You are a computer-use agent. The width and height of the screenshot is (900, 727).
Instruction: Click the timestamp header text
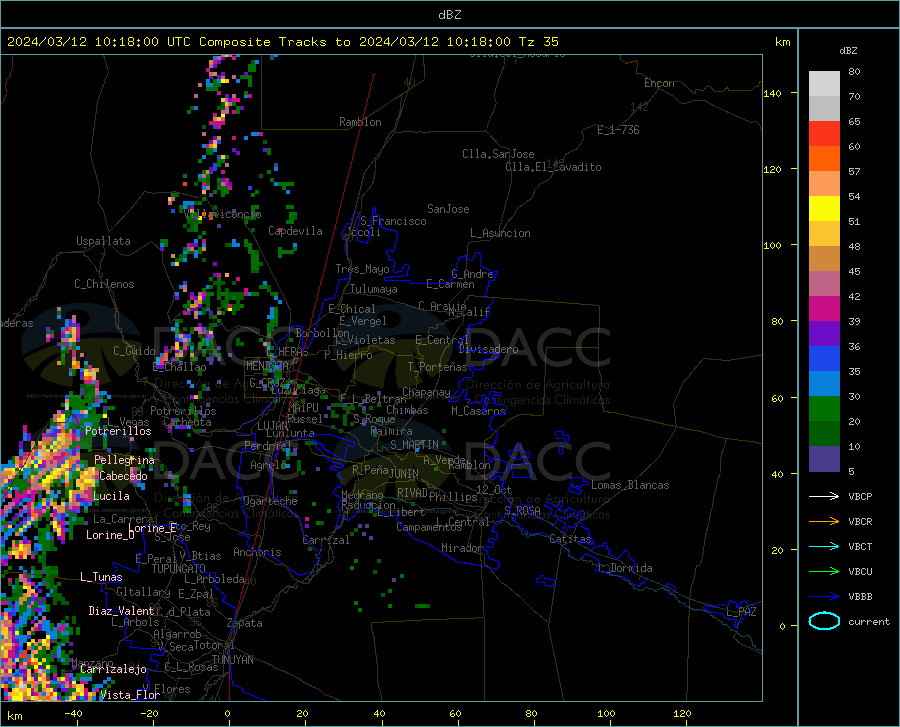click(282, 42)
